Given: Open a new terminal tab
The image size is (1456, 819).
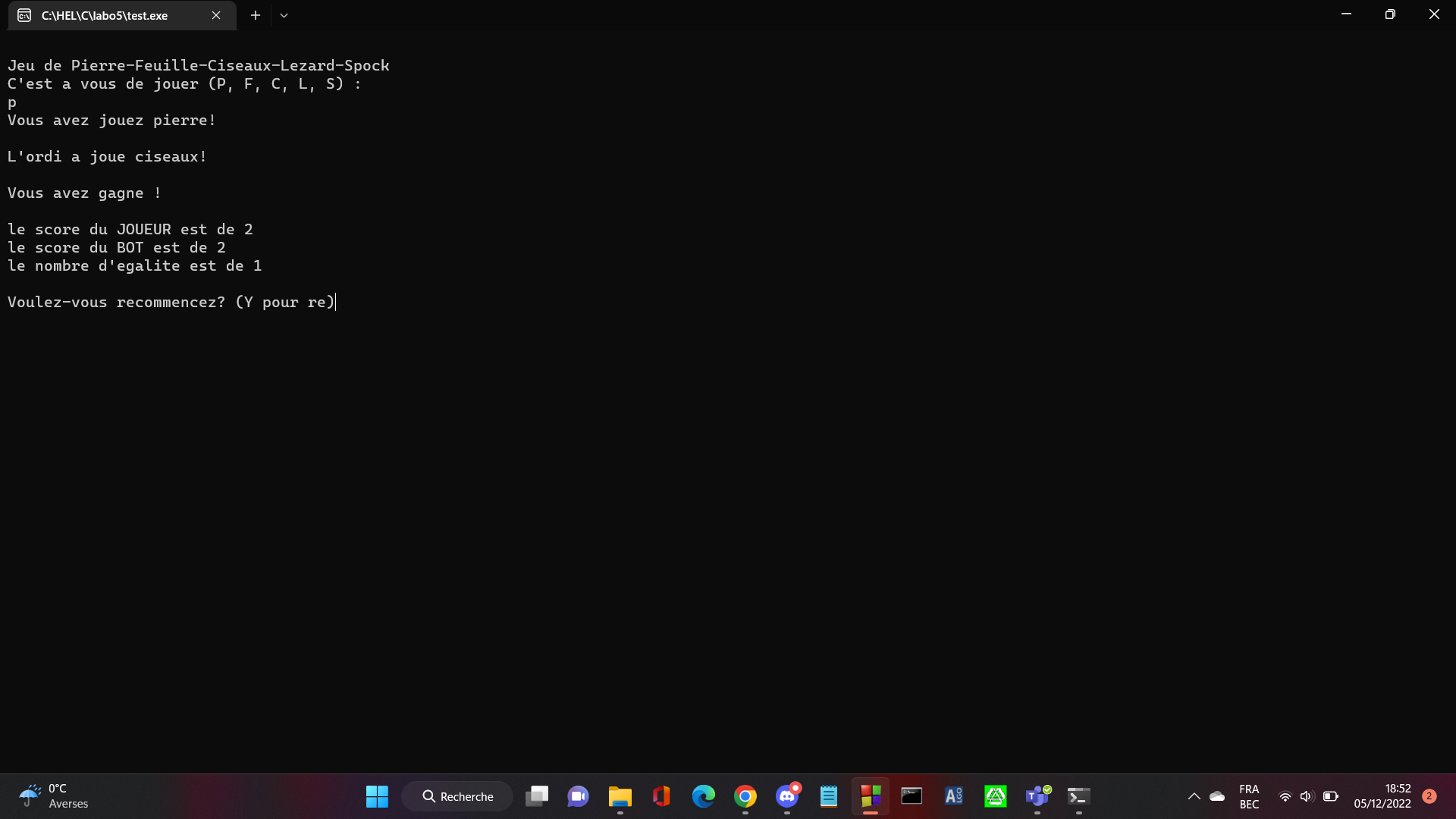Looking at the screenshot, I should pos(256,15).
